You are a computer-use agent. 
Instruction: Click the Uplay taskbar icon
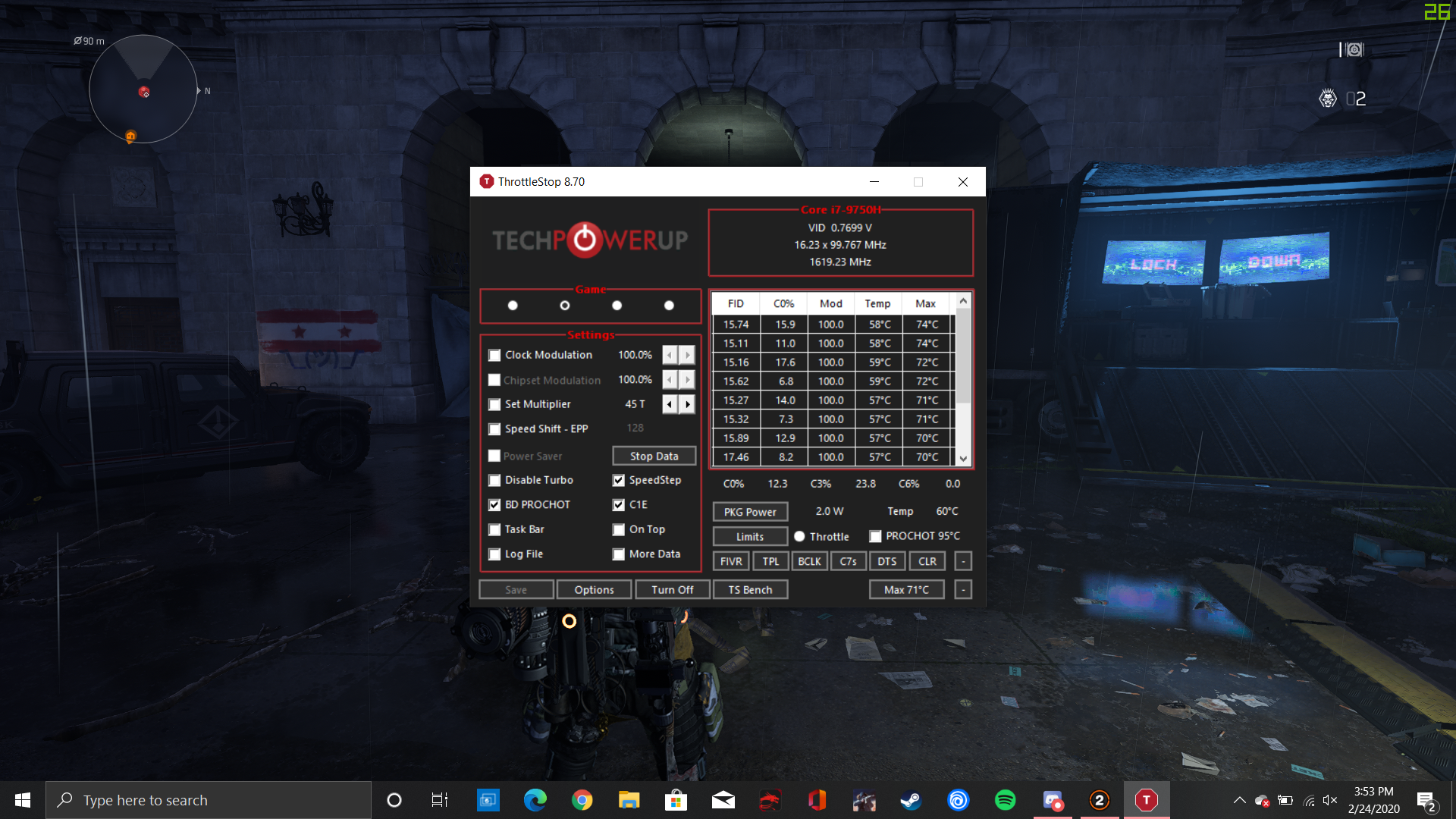pos(958,800)
